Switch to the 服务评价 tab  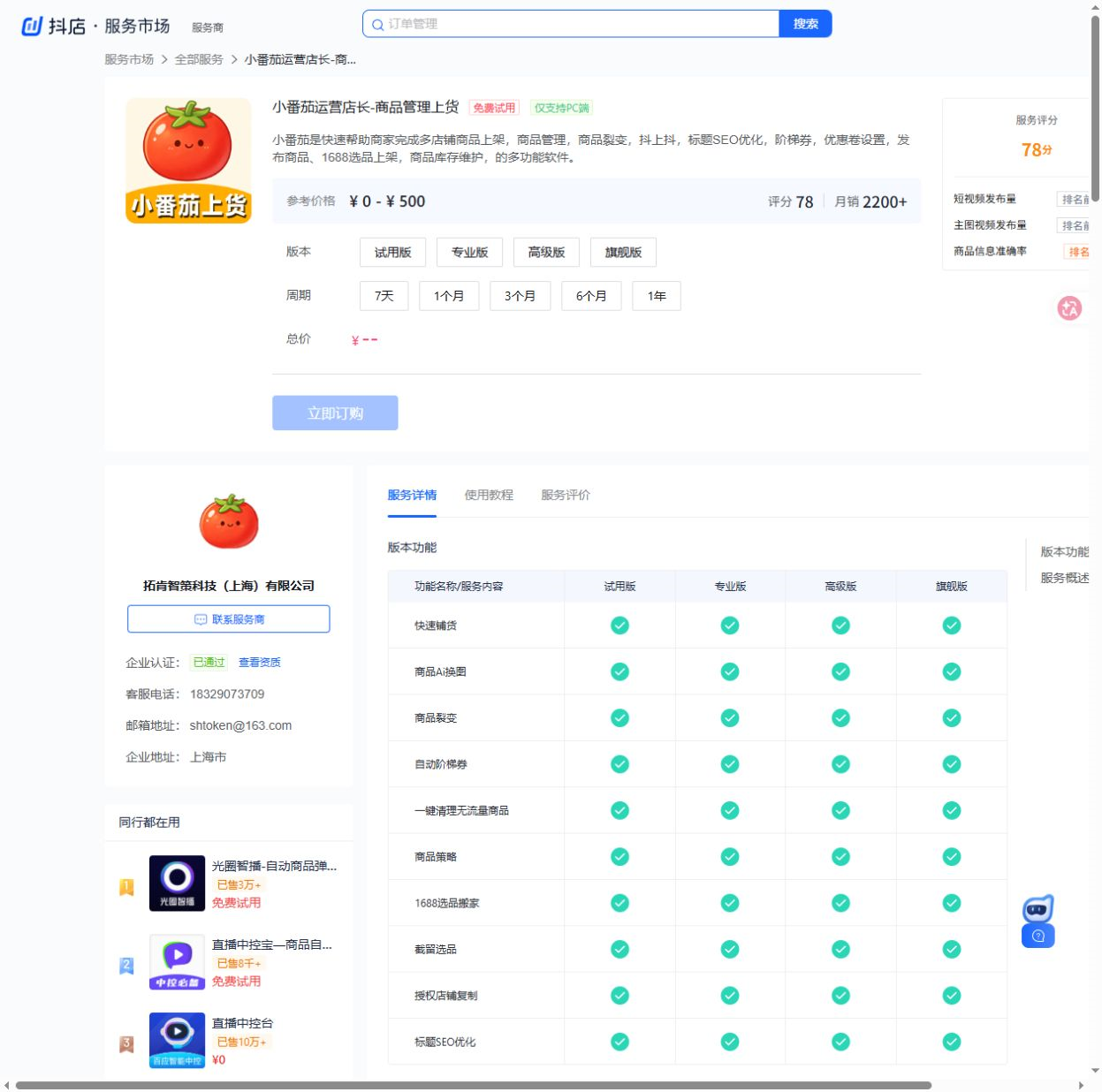[x=566, y=495]
